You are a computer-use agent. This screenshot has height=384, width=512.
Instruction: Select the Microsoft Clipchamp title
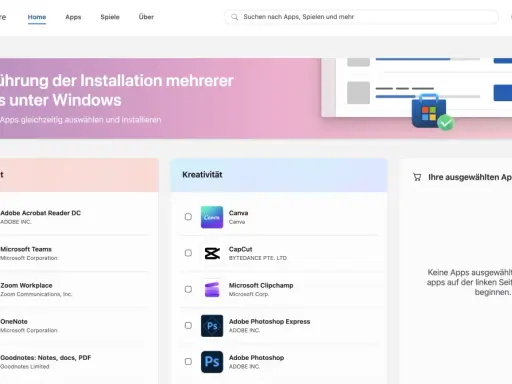pos(261,286)
